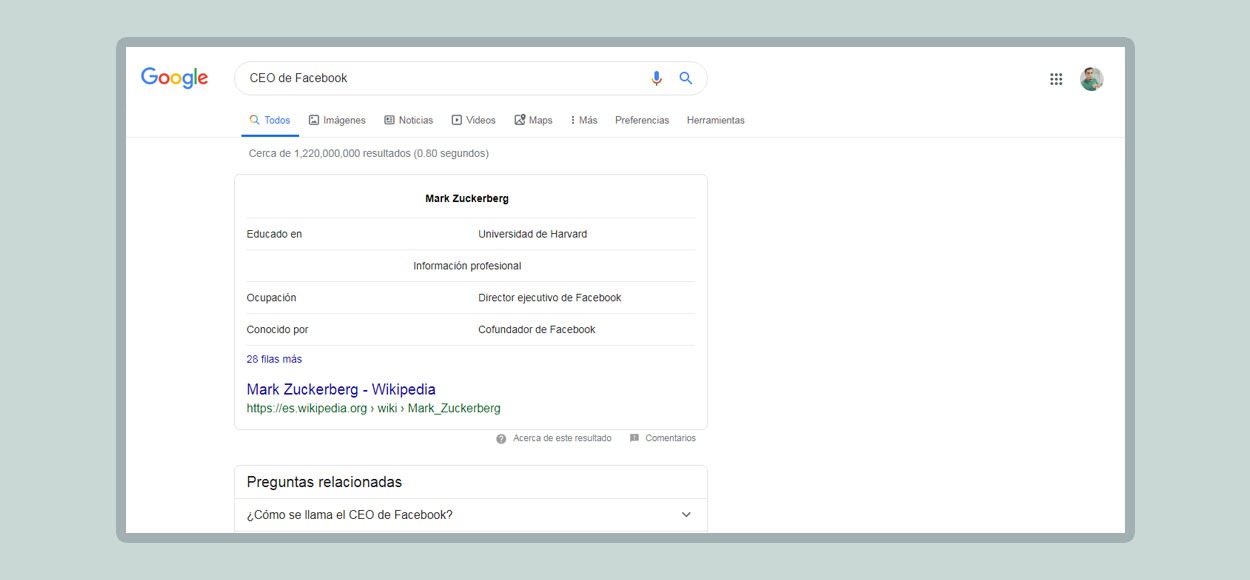The image size is (1250, 580).
Task: Click the Comentarios link
Action: click(x=670, y=438)
